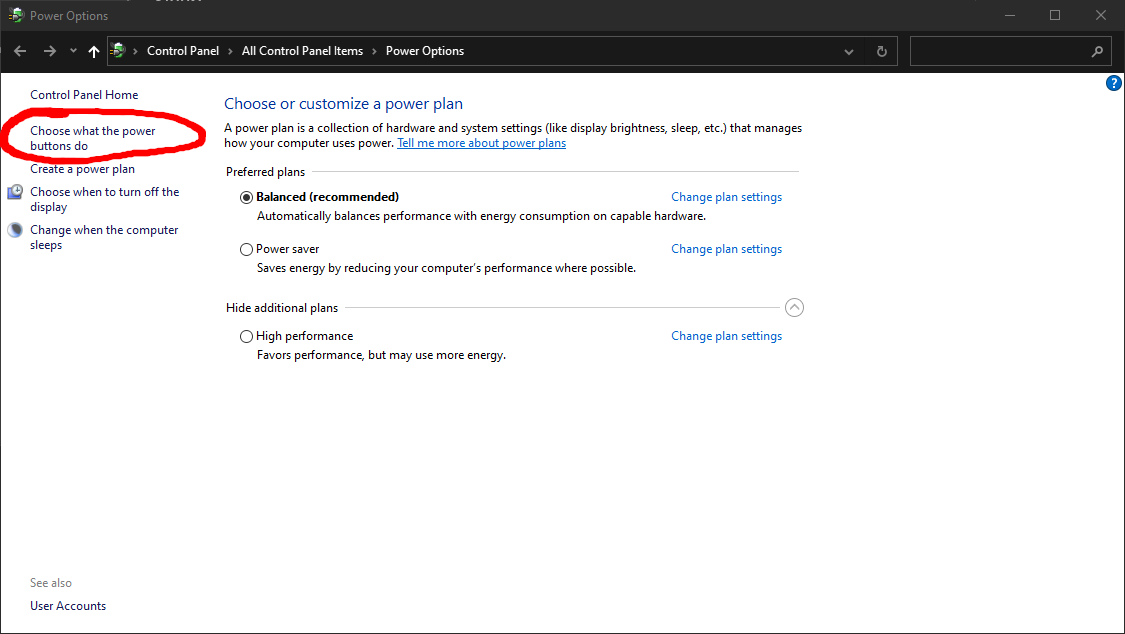Expand the address bar history dropdown

pos(849,51)
